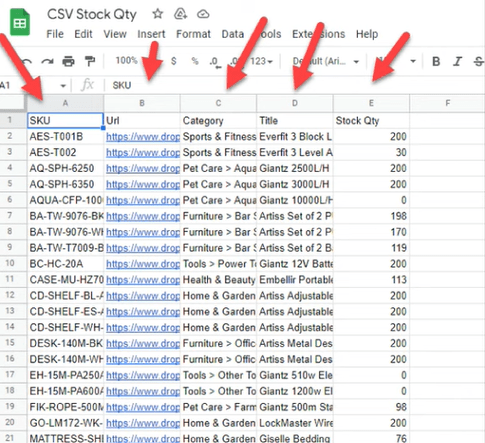Image resolution: width=485 pixels, height=443 pixels.
Task: Select cell LockMaster Wire
Action: (x=295, y=423)
